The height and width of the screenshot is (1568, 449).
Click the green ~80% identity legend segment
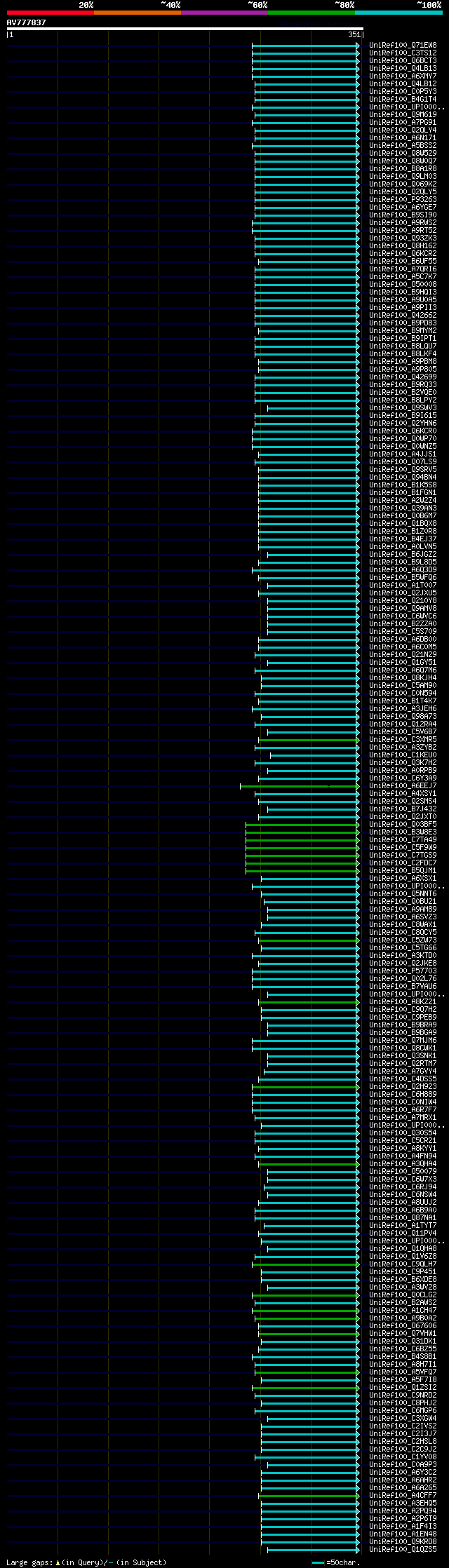(311, 13)
